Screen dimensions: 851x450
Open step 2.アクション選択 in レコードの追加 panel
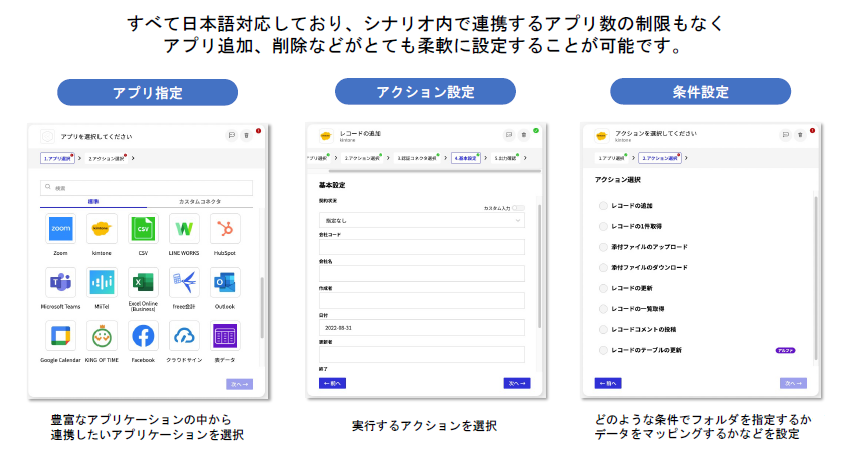(x=362, y=158)
